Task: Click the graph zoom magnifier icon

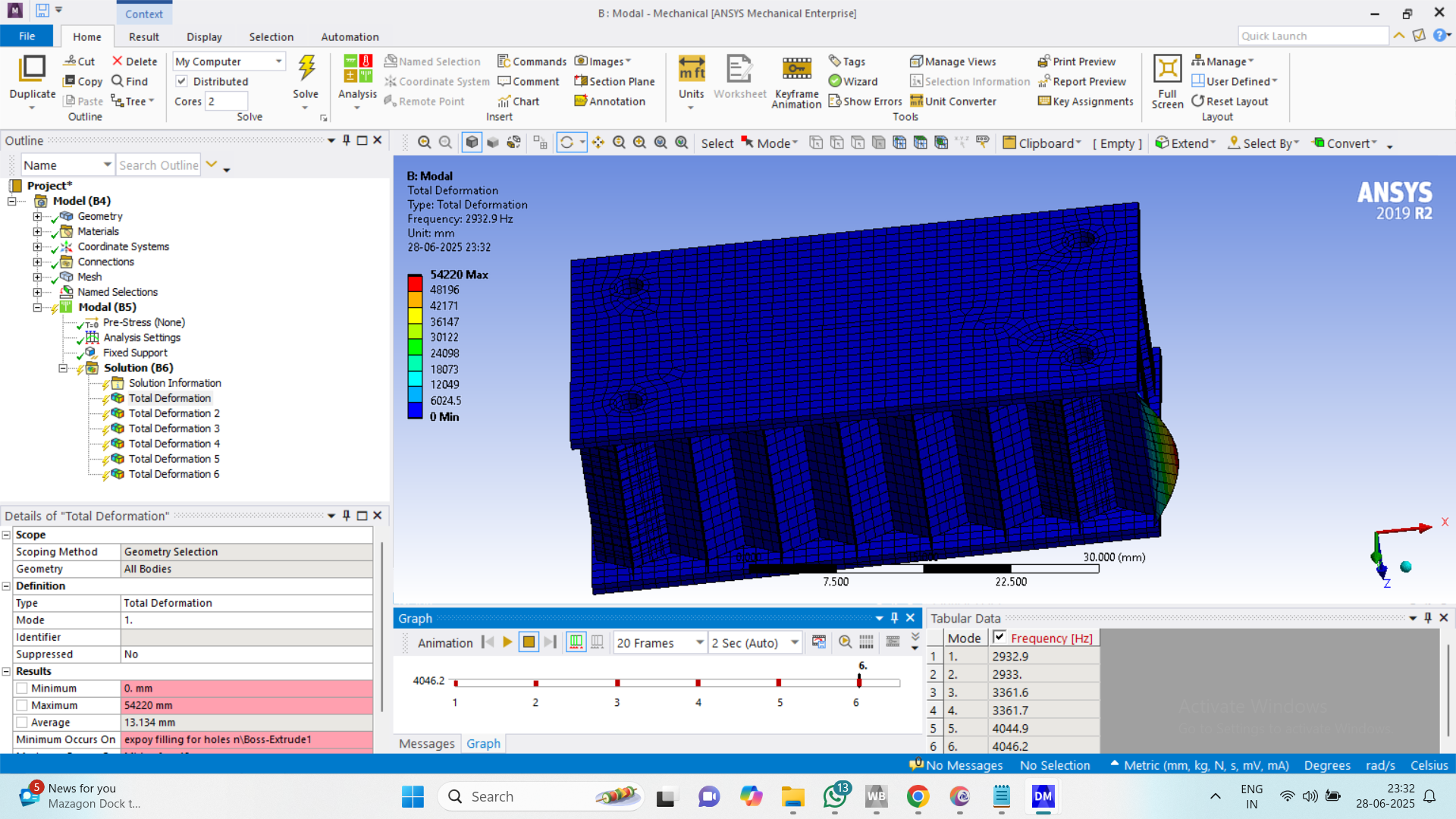Action: coord(845,642)
